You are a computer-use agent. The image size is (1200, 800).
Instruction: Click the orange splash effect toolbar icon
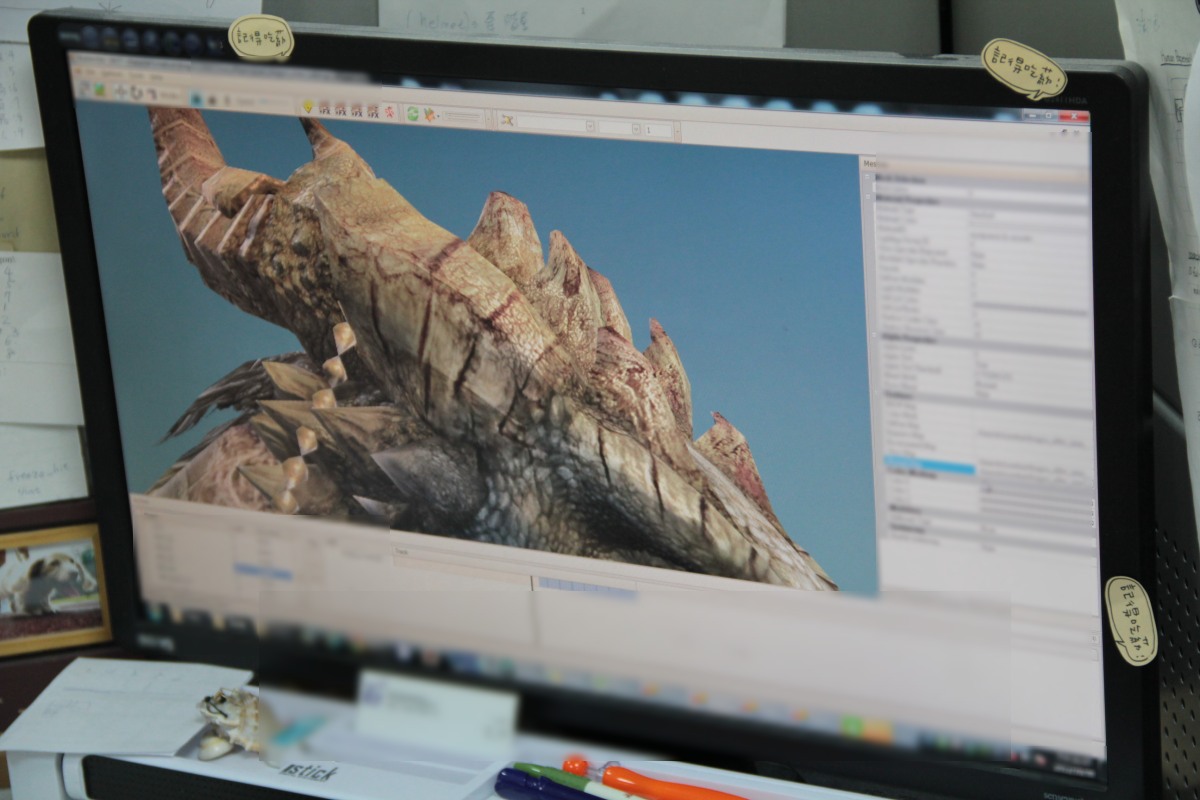coord(429,114)
